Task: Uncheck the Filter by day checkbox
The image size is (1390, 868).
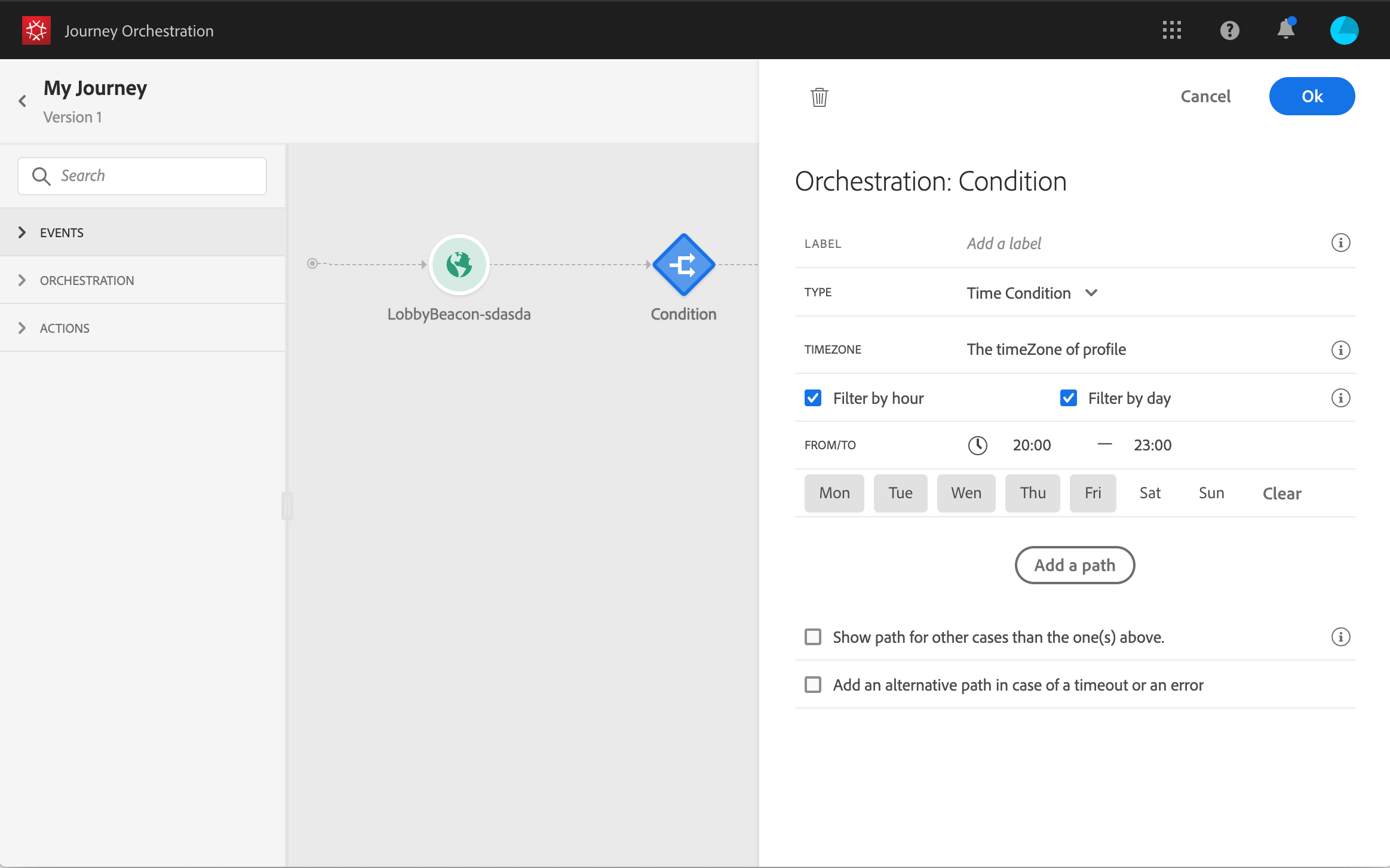Action: [x=1068, y=398]
